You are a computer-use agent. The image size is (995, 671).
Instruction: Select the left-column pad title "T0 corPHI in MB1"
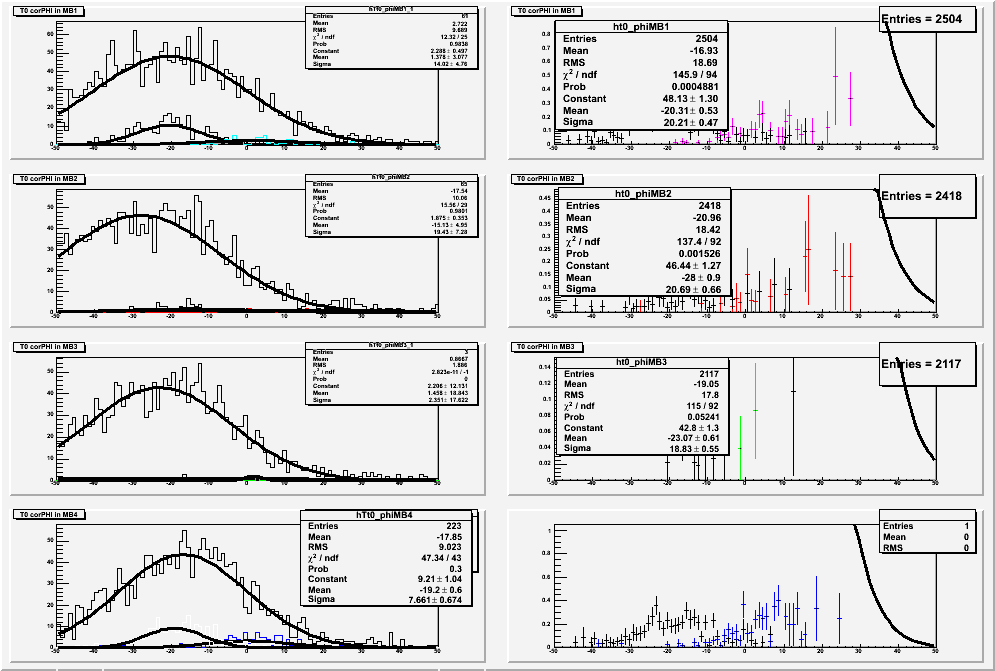tap(48, 11)
